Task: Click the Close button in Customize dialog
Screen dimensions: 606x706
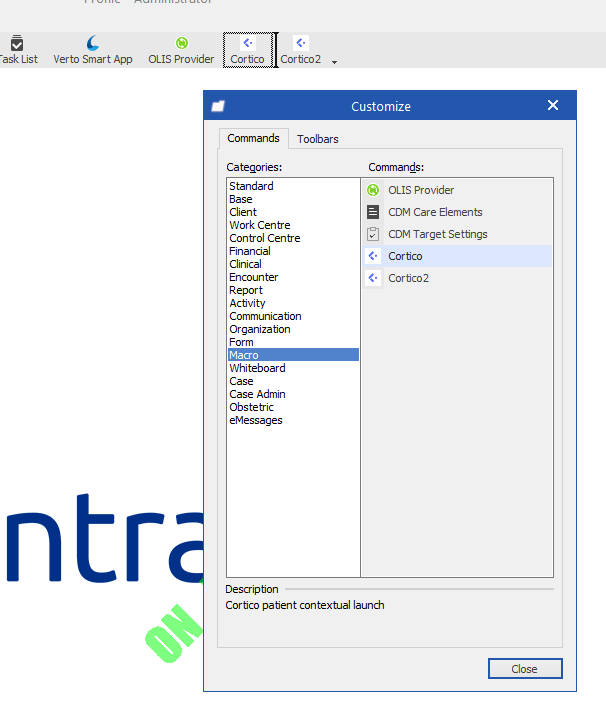Action: [x=525, y=669]
